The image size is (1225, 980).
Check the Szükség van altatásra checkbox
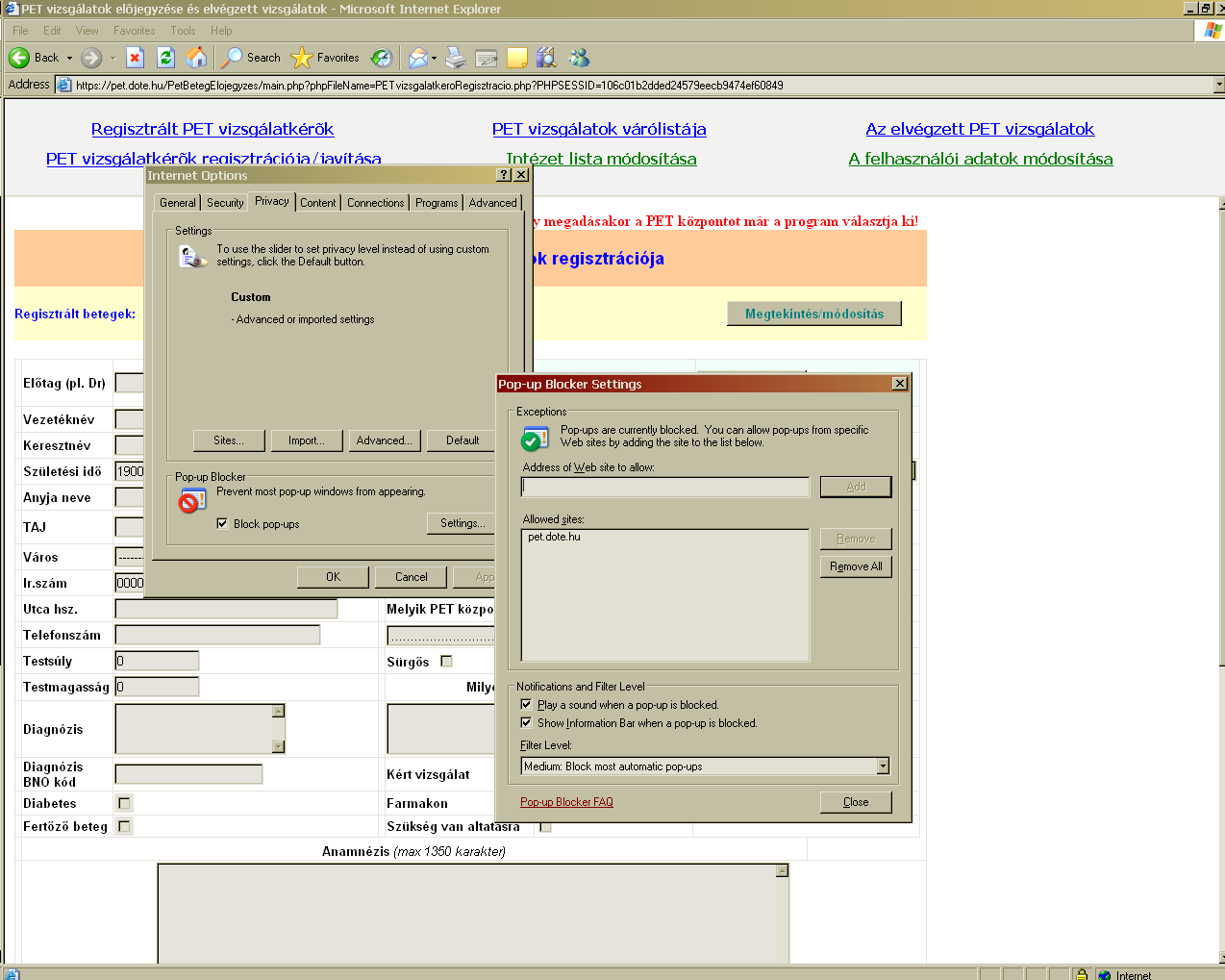point(545,826)
